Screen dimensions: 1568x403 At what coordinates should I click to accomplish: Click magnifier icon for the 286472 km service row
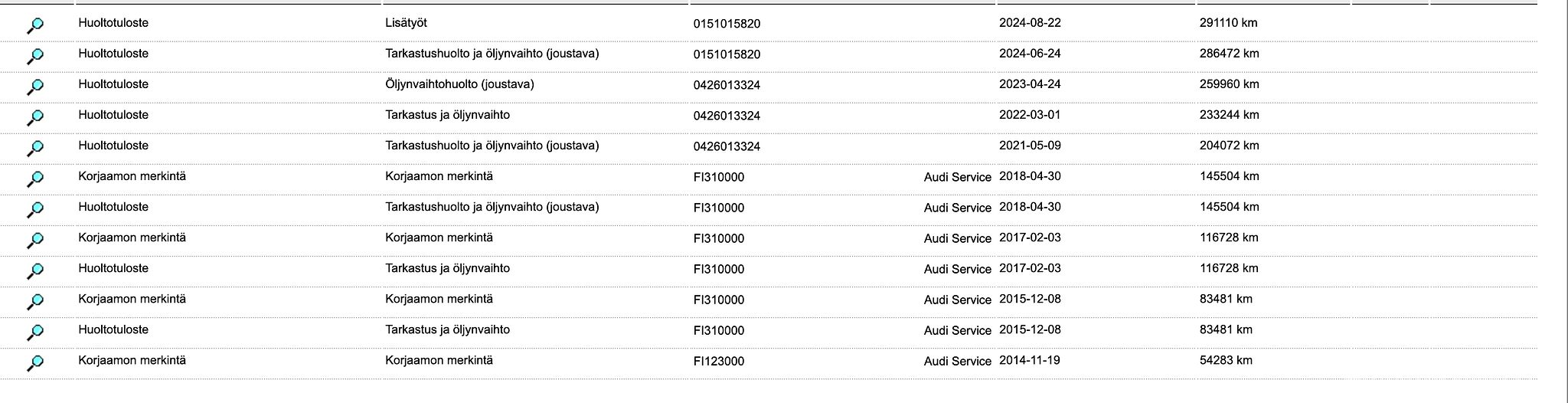[35, 57]
